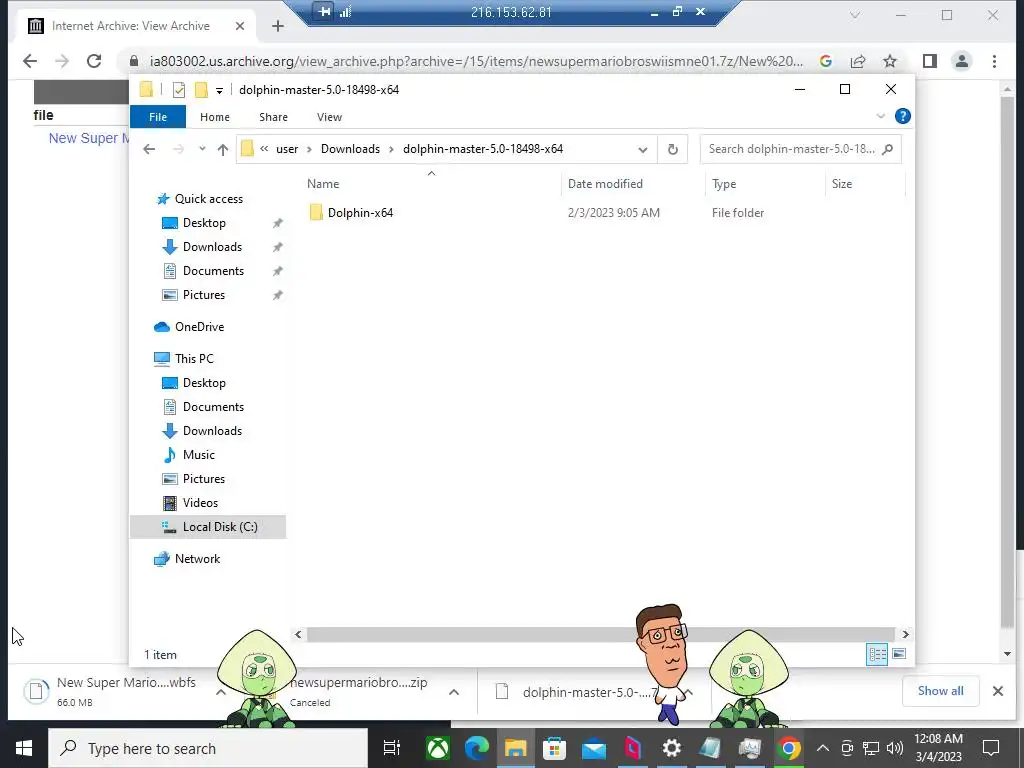Click user in breadcrumb path
Image resolution: width=1024 pixels, height=768 pixels.
click(287, 149)
